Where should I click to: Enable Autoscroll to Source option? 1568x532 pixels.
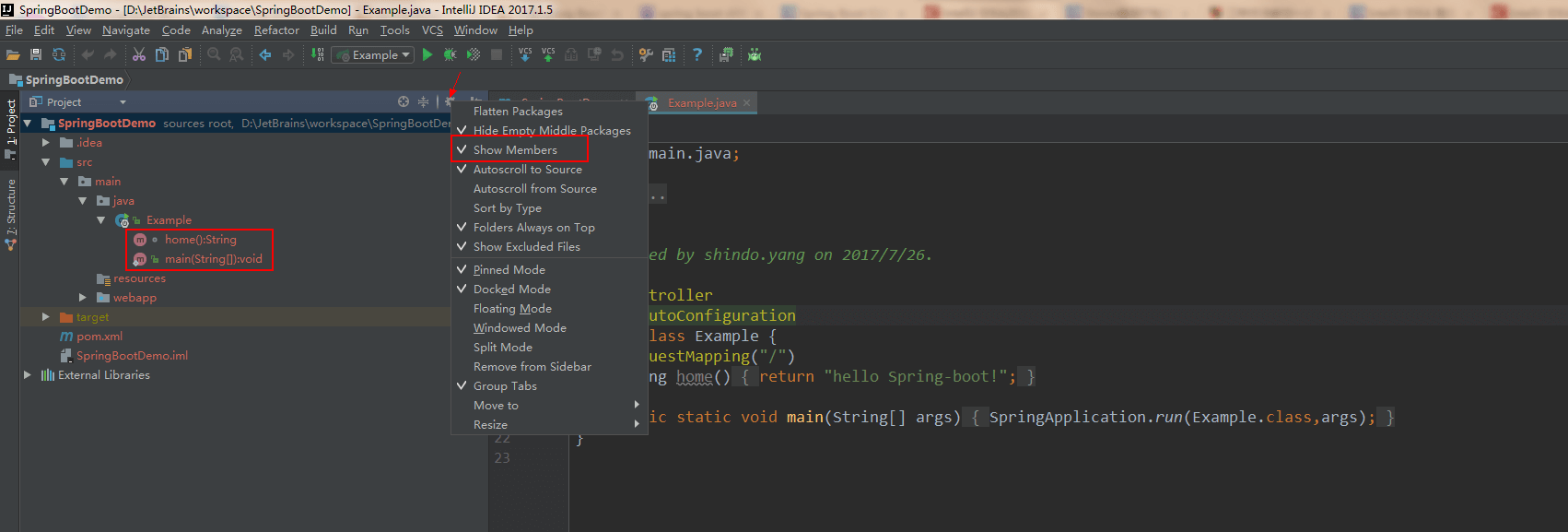(549, 170)
